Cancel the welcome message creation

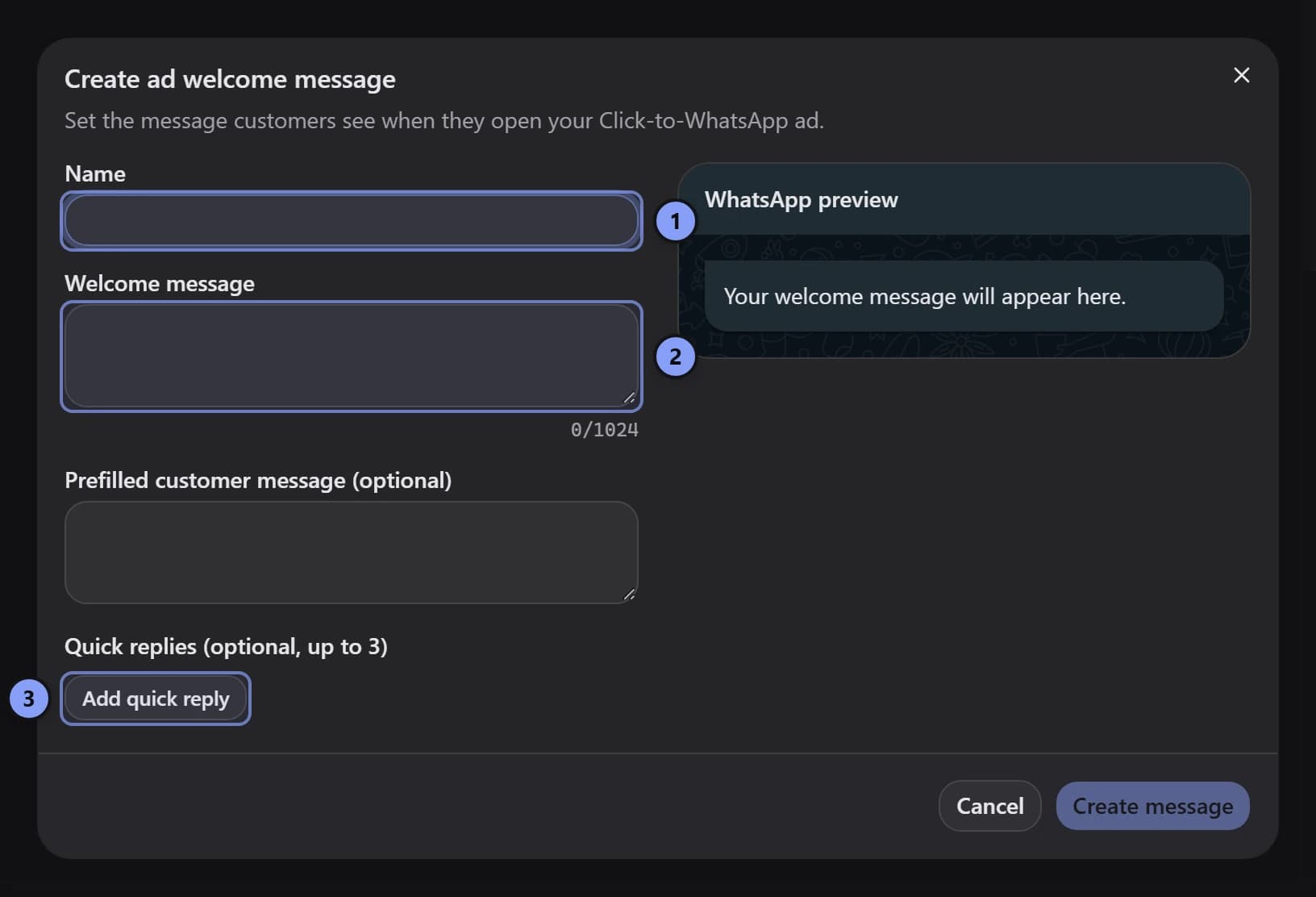click(x=989, y=806)
